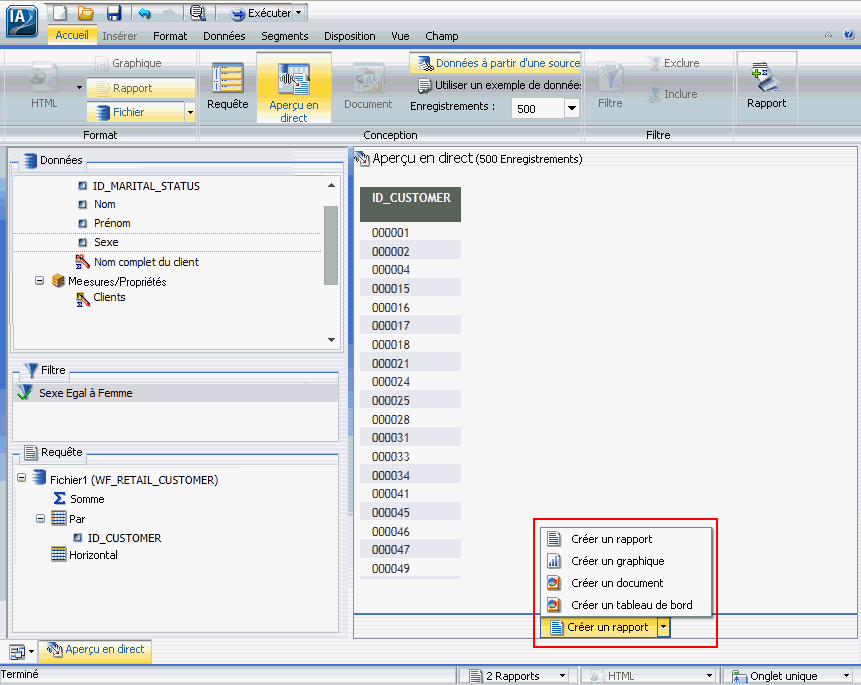Open the Créer un rapport split arrow
The width and height of the screenshot is (861, 685).
(664, 627)
